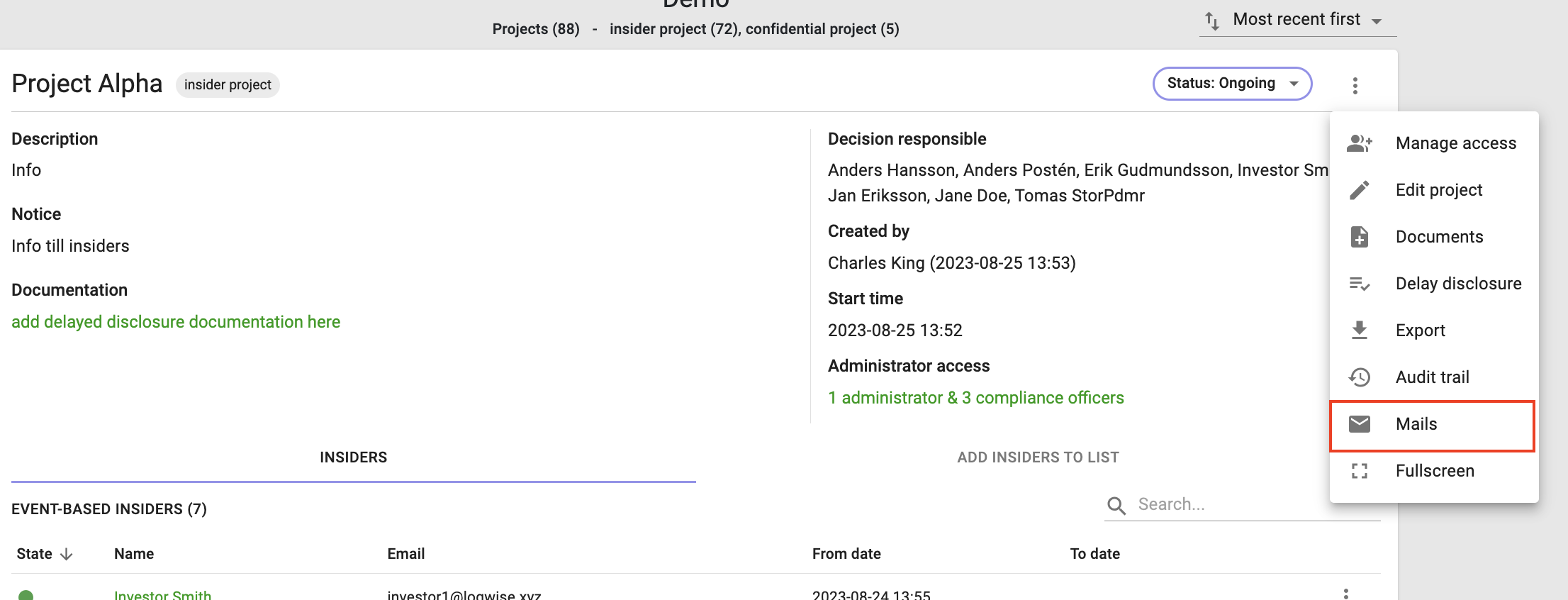1568x600 pixels.
Task: Click the Mails envelope icon
Action: point(1359,424)
